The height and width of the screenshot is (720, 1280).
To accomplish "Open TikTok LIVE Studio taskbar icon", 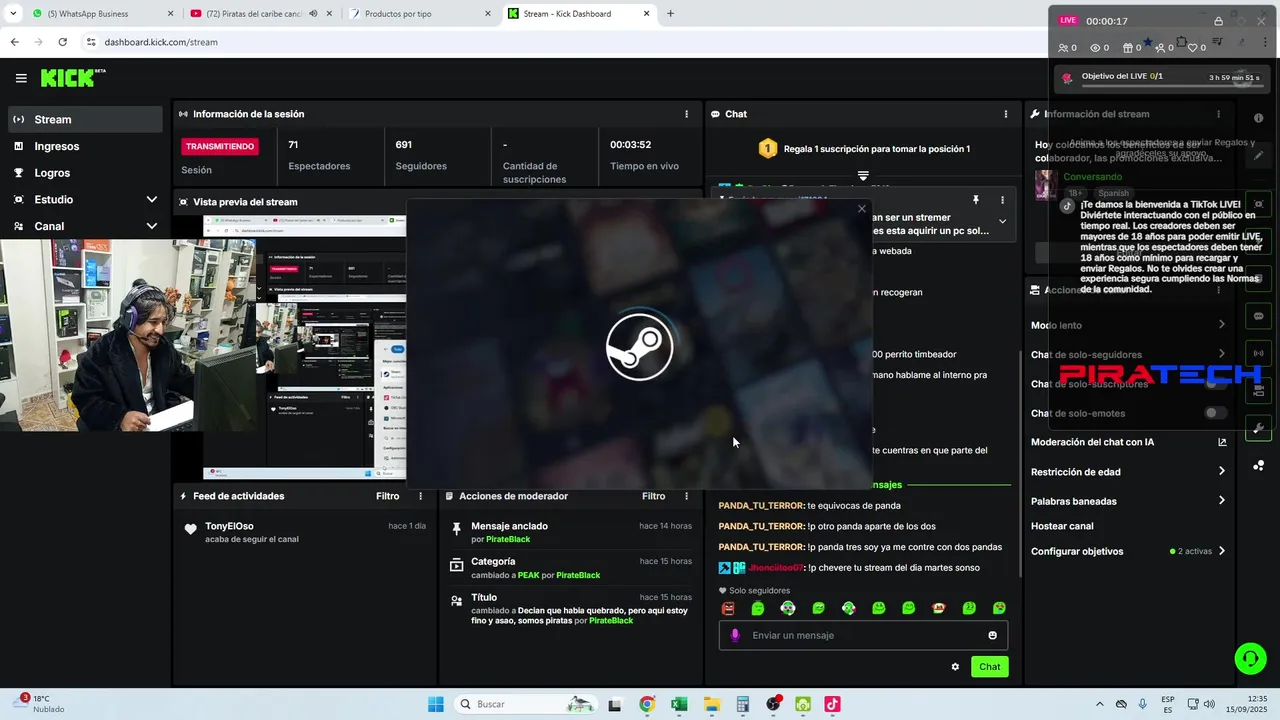I will [x=832, y=704].
